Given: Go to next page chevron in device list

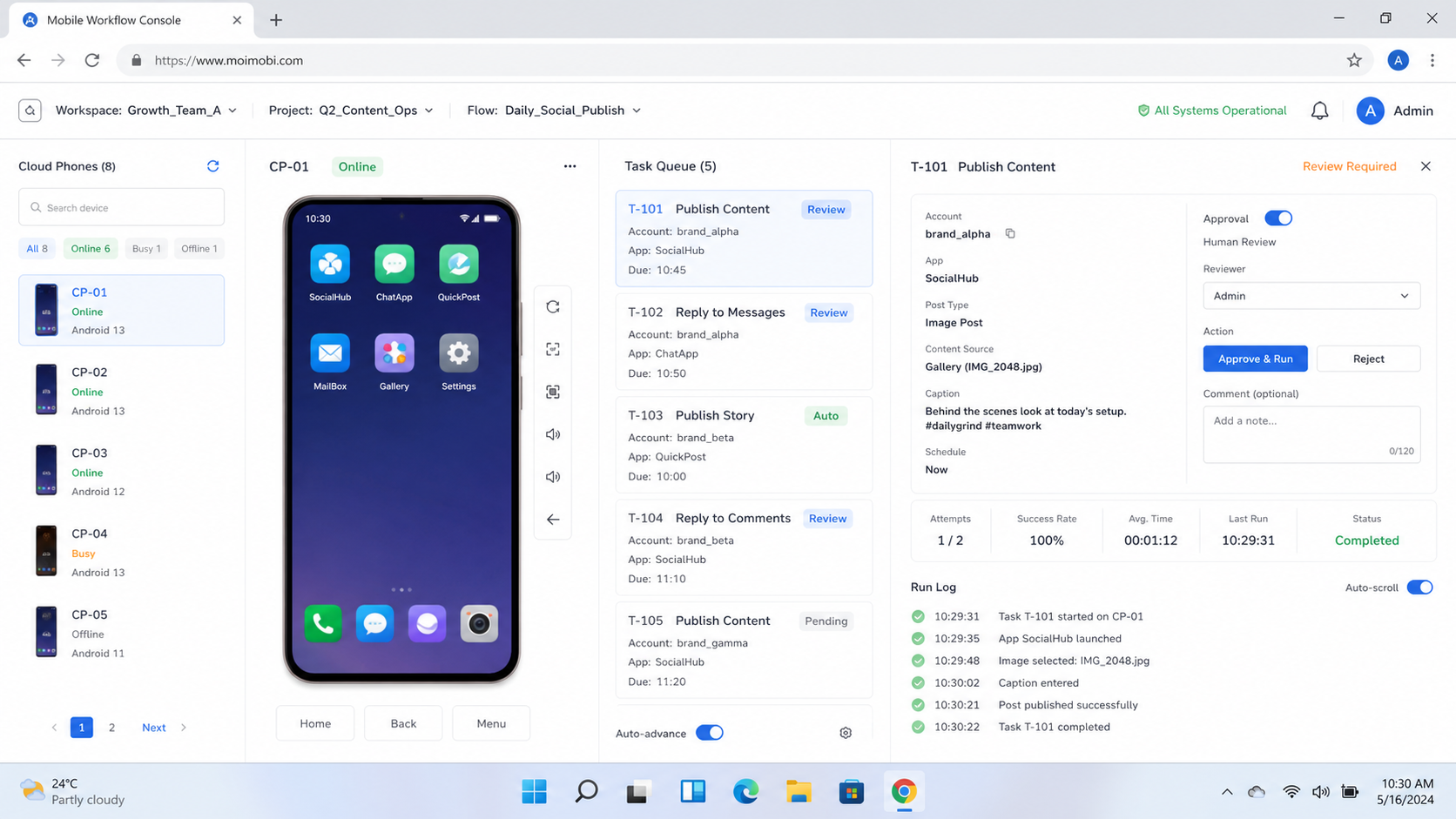Looking at the screenshot, I should 184,728.
